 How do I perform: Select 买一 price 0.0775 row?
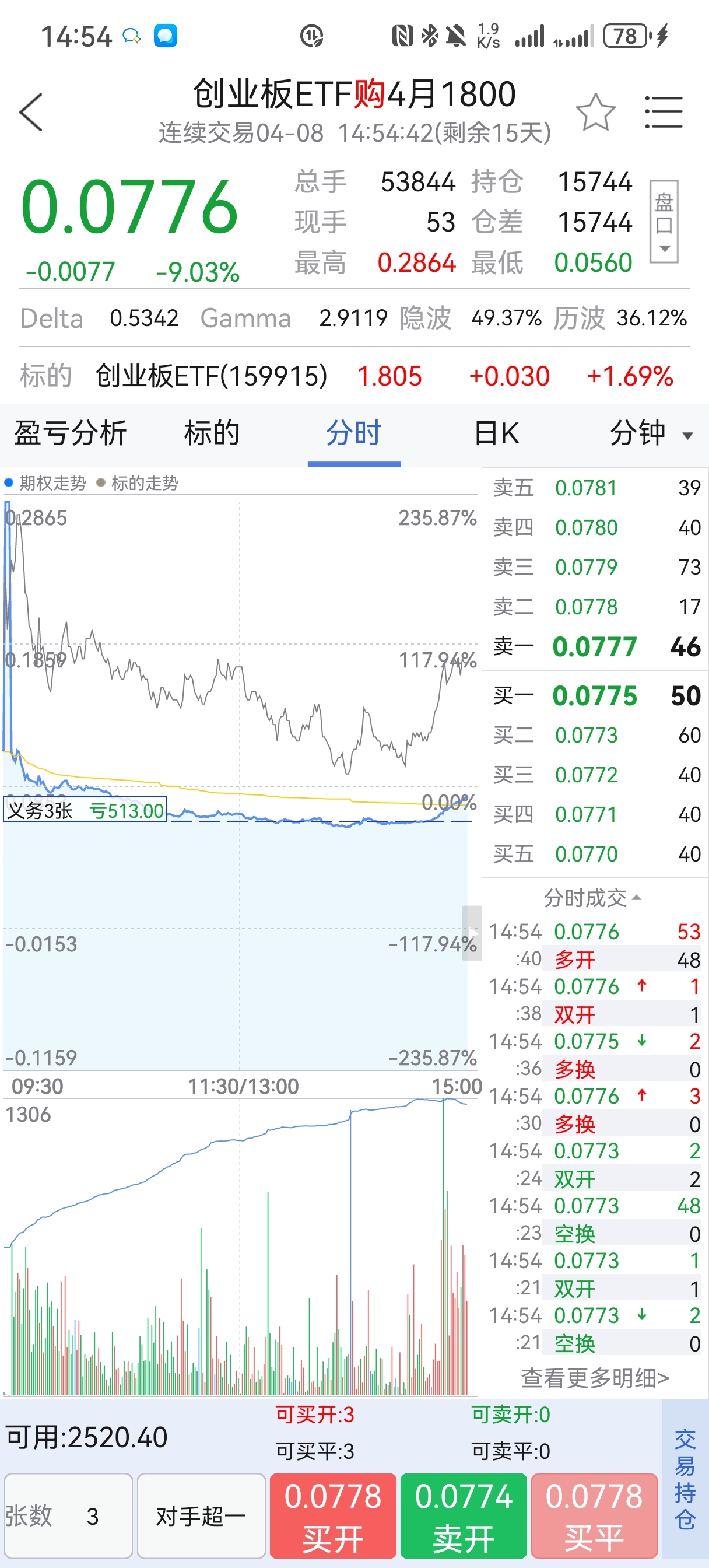[x=596, y=695]
